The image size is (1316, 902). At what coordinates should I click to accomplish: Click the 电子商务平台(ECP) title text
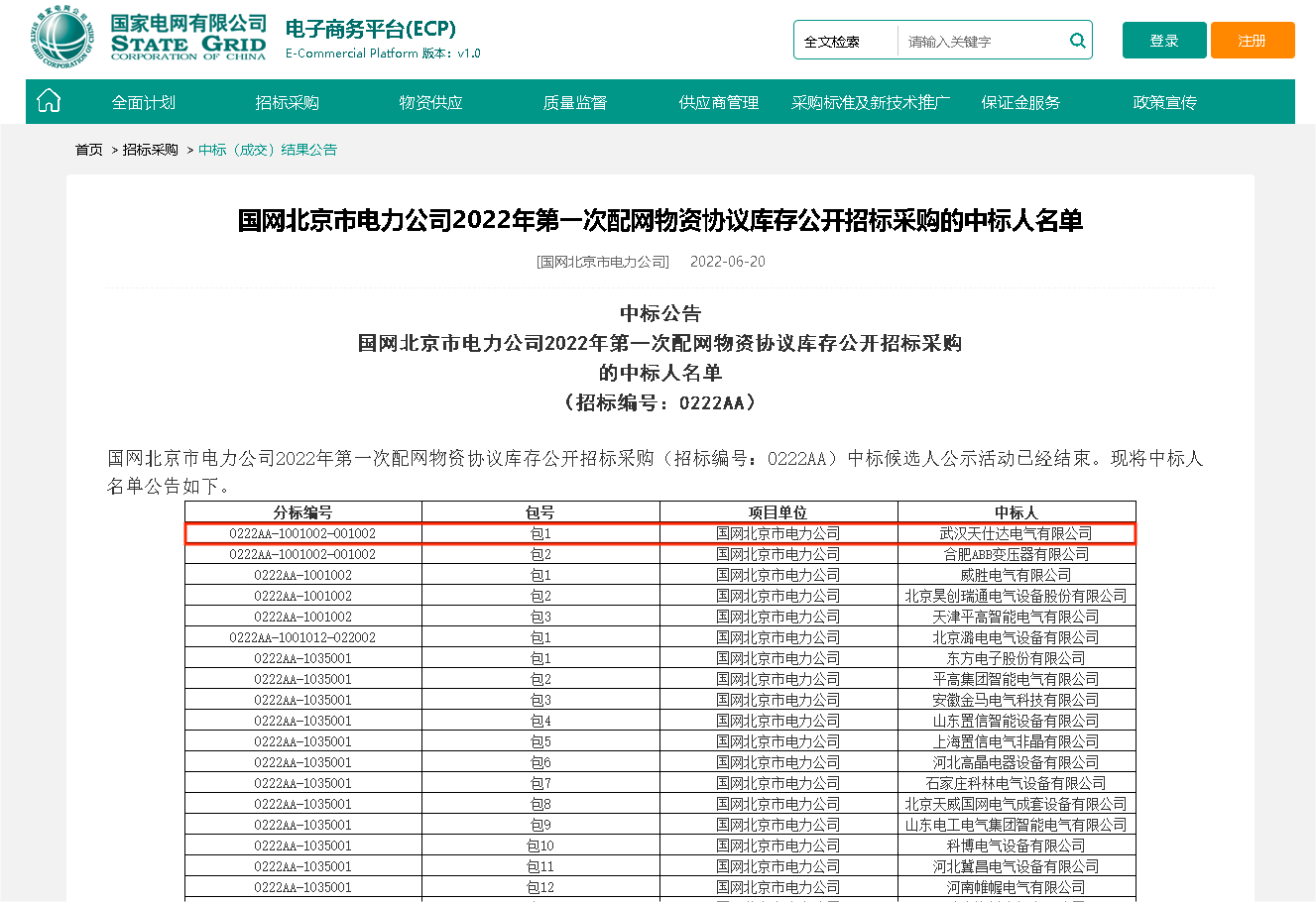371,28
